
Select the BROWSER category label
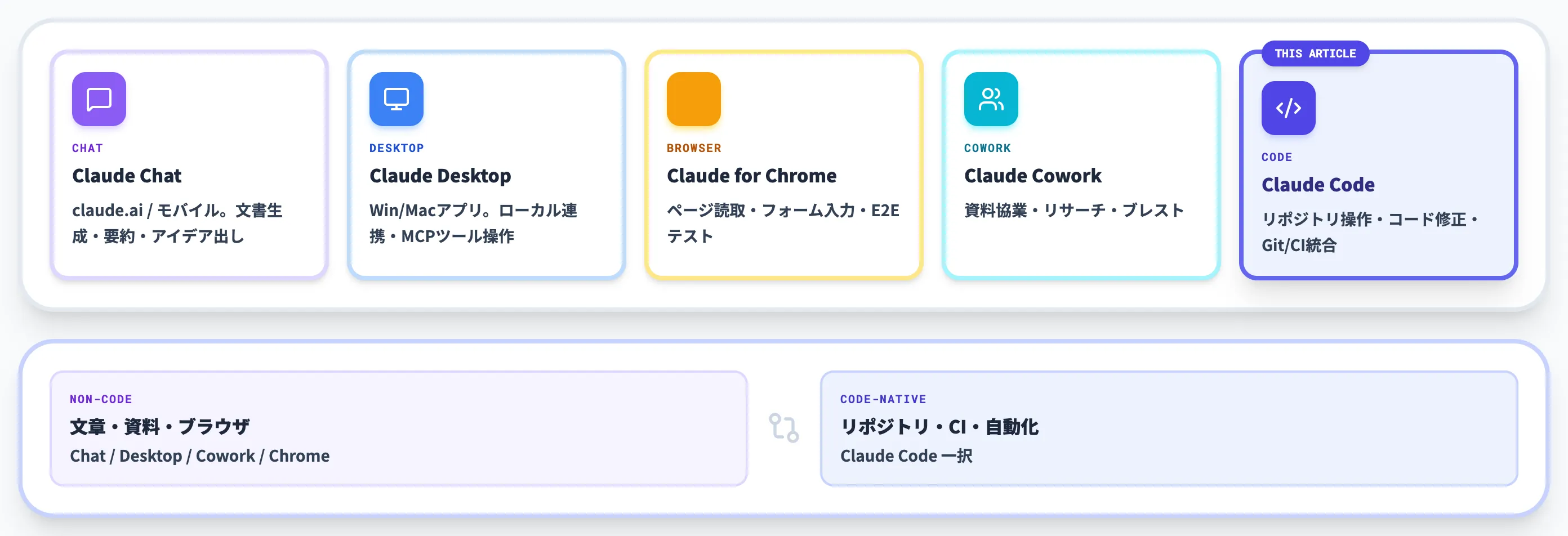point(694,148)
